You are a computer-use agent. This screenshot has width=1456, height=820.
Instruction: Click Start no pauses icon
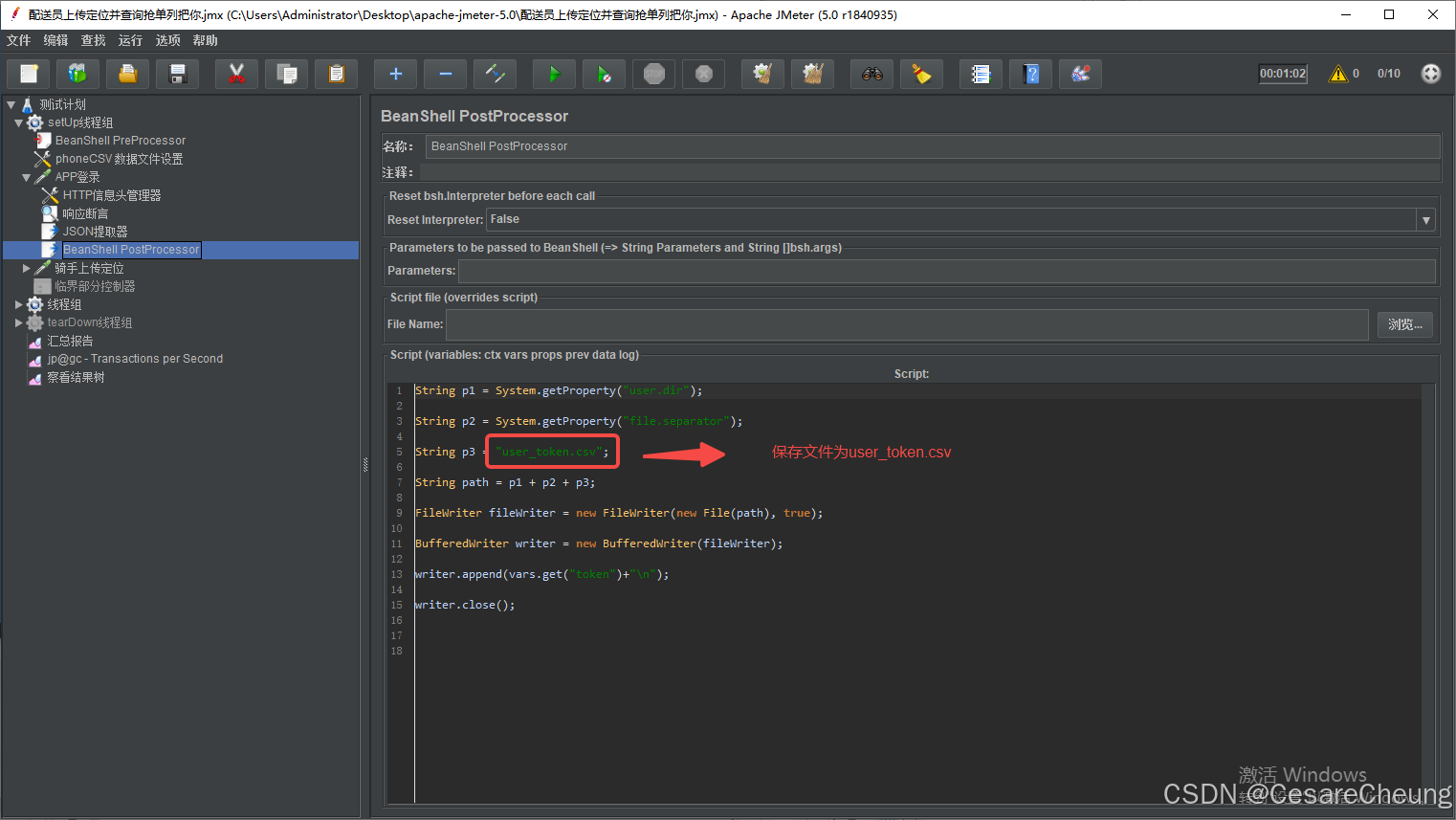(x=604, y=74)
